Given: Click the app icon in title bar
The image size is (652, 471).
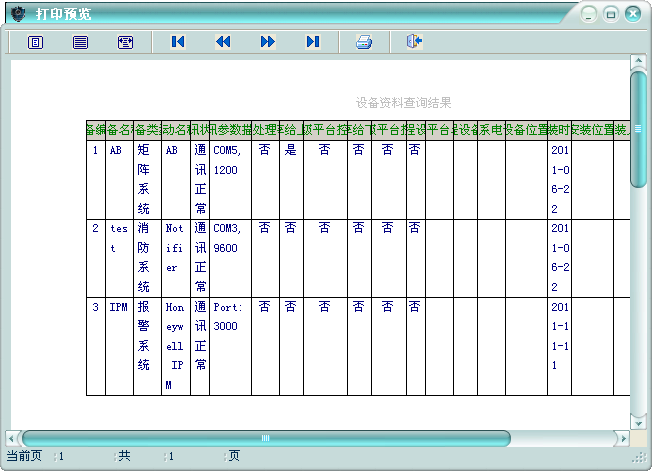Looking at the screenshot, I should click(17, 14).
